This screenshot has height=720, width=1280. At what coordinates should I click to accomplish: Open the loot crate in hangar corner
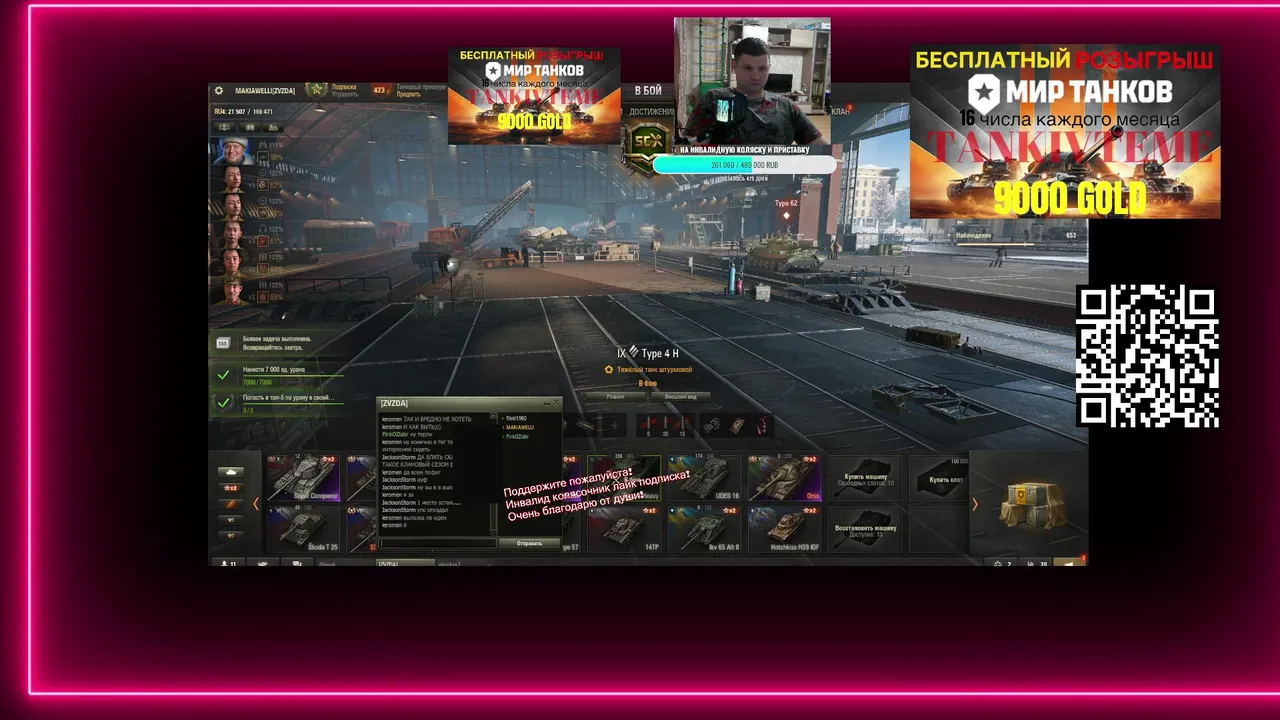coord(1036,507)
